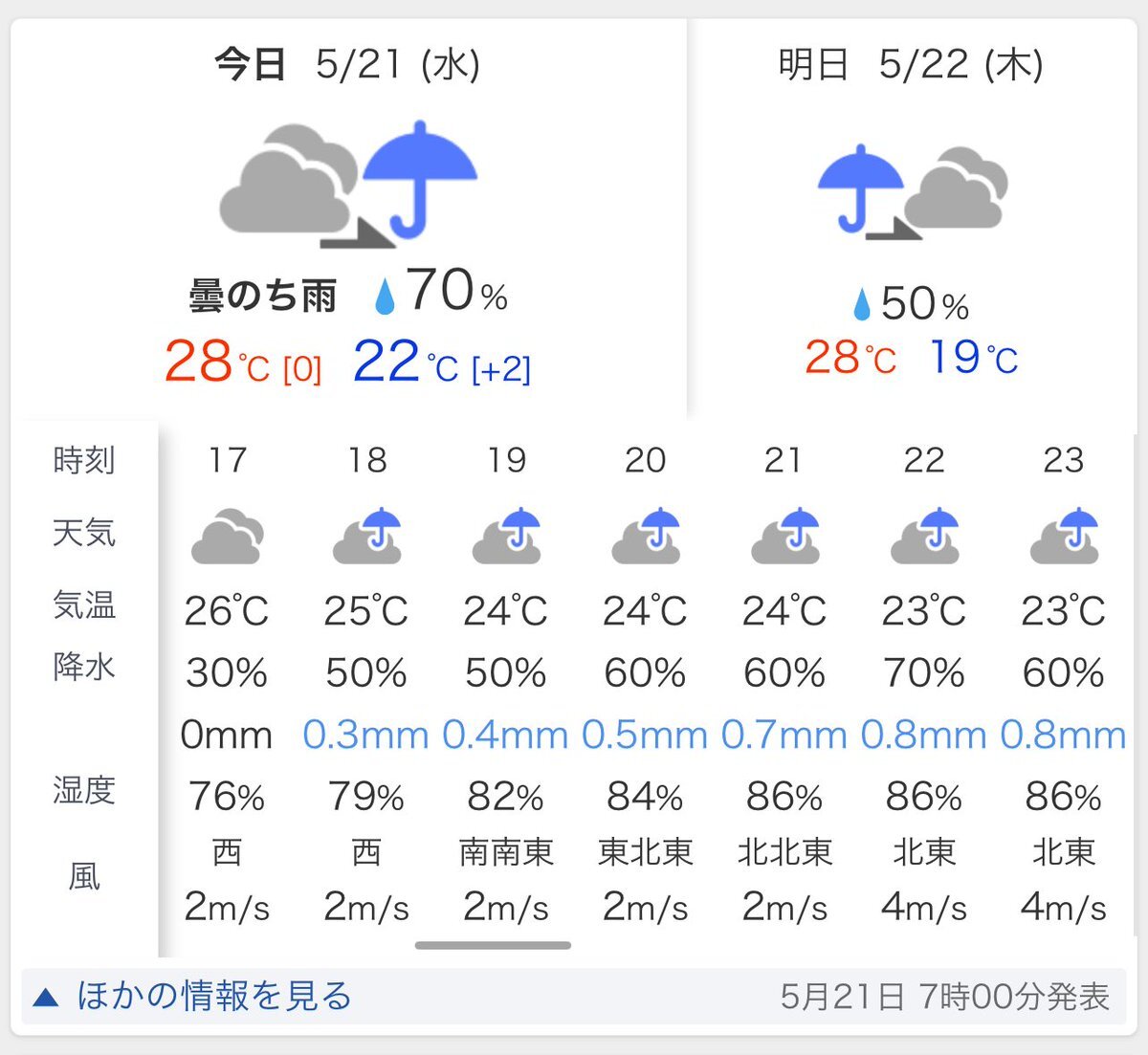Click the rain icon for 18 o'clock
The image size is (1148, 1055).
coord(366,536)
